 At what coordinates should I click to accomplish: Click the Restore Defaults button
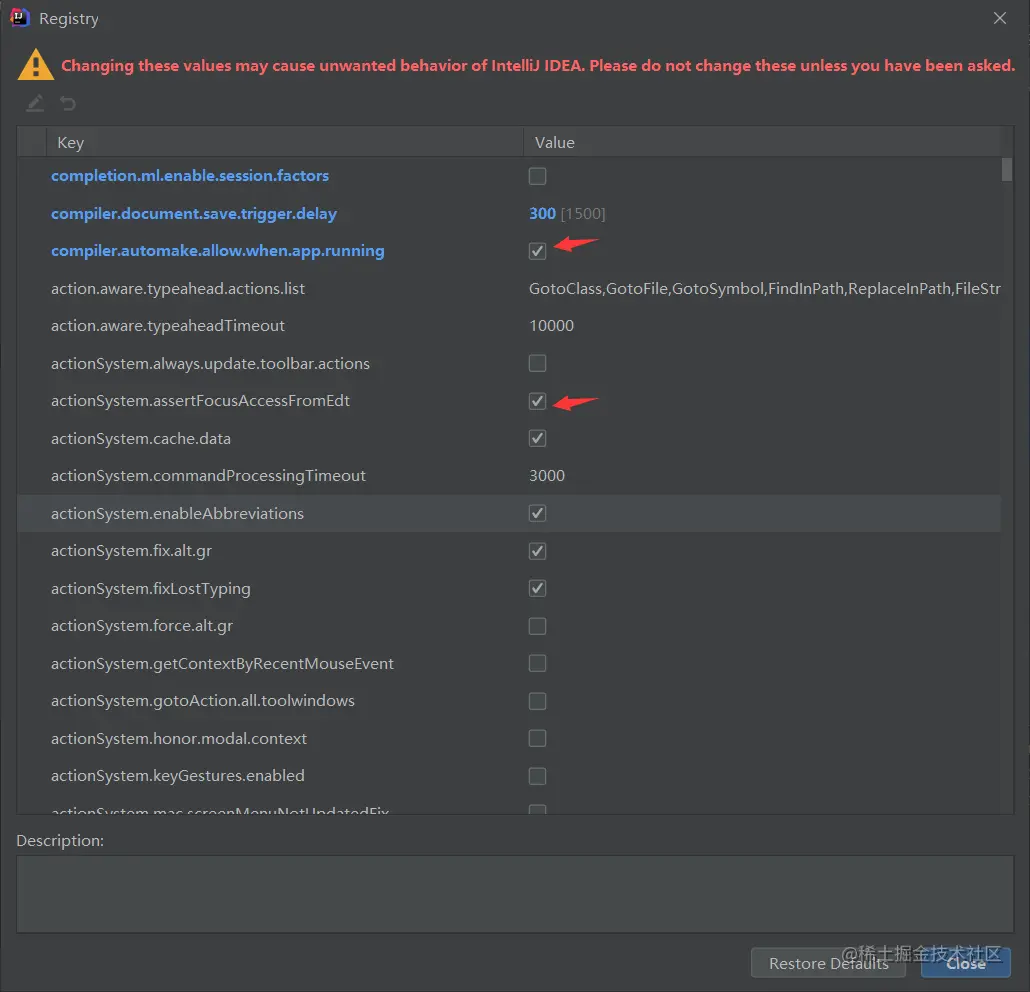pos(828,963)
